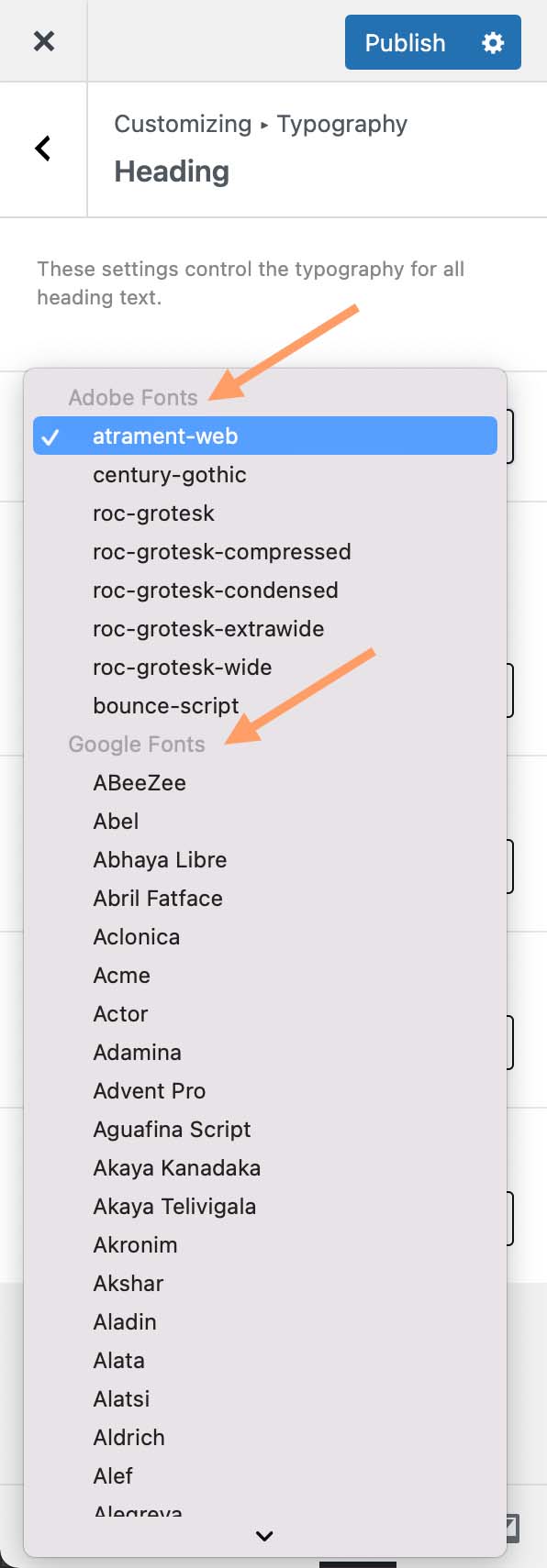Open publish settings via the gear icon
This screenshot has width=547, height=1568.
(x=493, y=42)
